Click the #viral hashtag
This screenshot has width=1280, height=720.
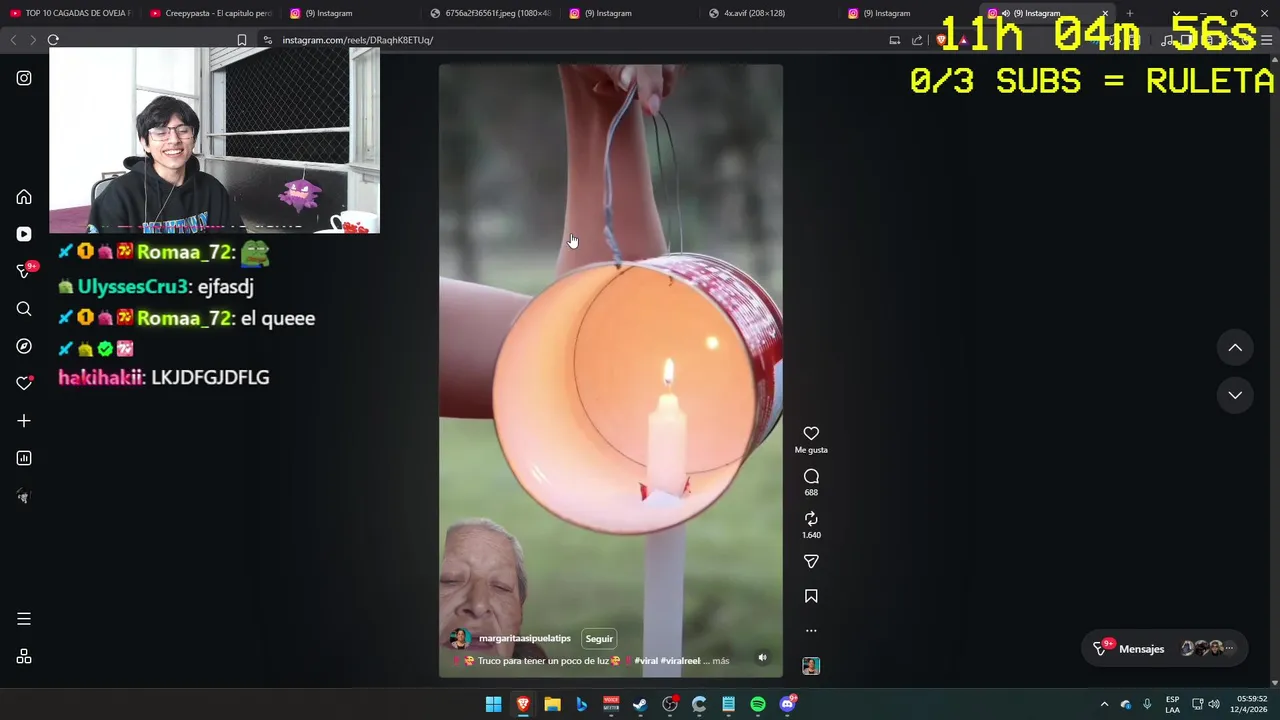646,661
